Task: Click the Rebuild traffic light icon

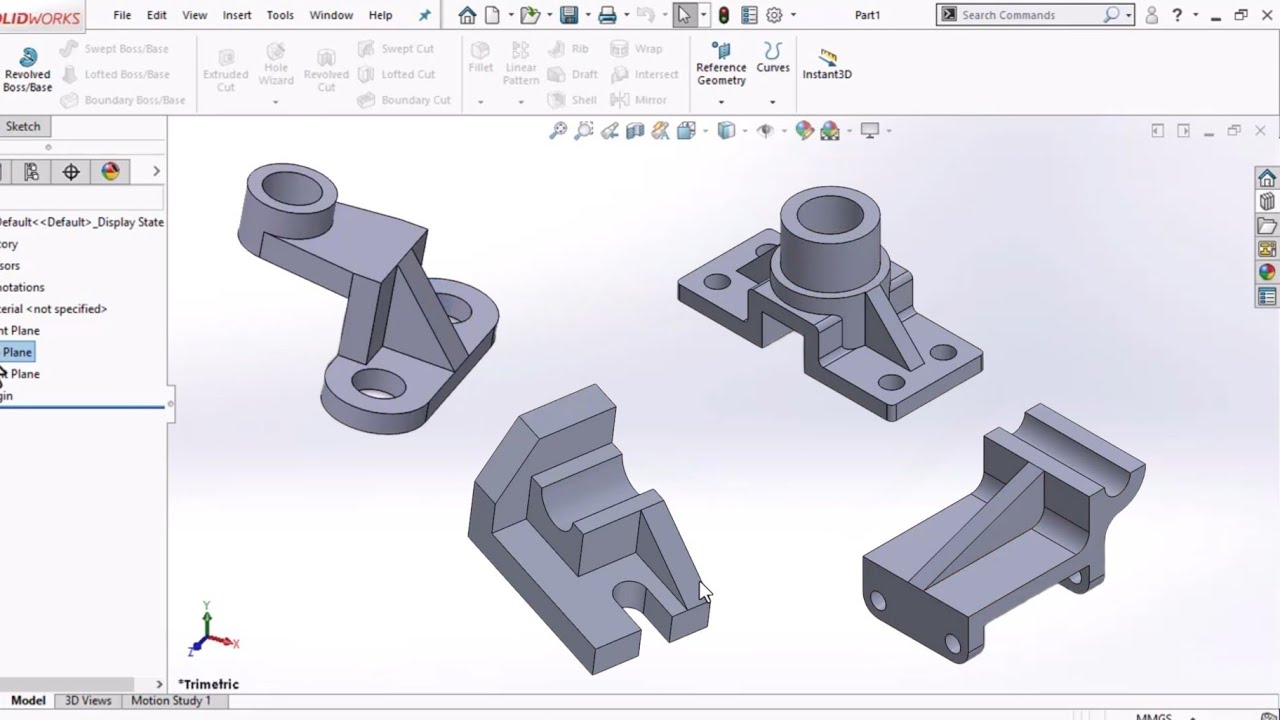Action: tap(723, 15)
